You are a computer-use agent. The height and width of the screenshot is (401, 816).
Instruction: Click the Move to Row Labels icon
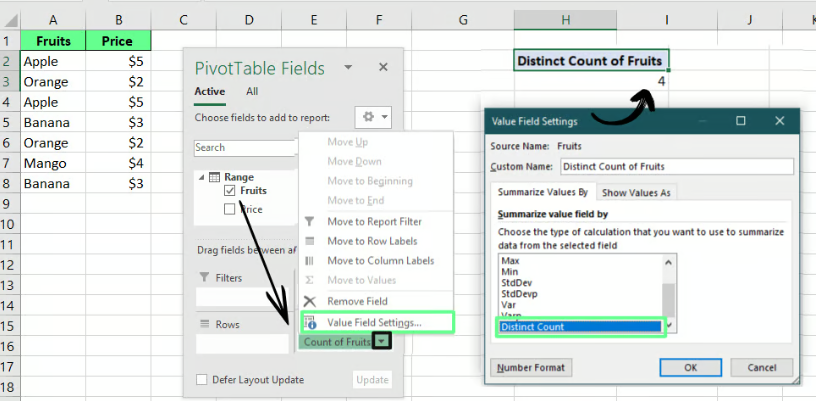pos(309,241)
